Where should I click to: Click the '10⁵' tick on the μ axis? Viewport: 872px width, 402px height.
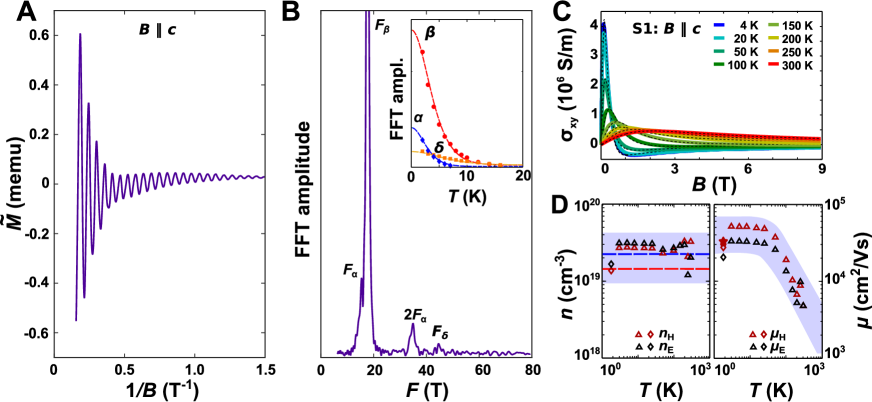click(835, 205)
